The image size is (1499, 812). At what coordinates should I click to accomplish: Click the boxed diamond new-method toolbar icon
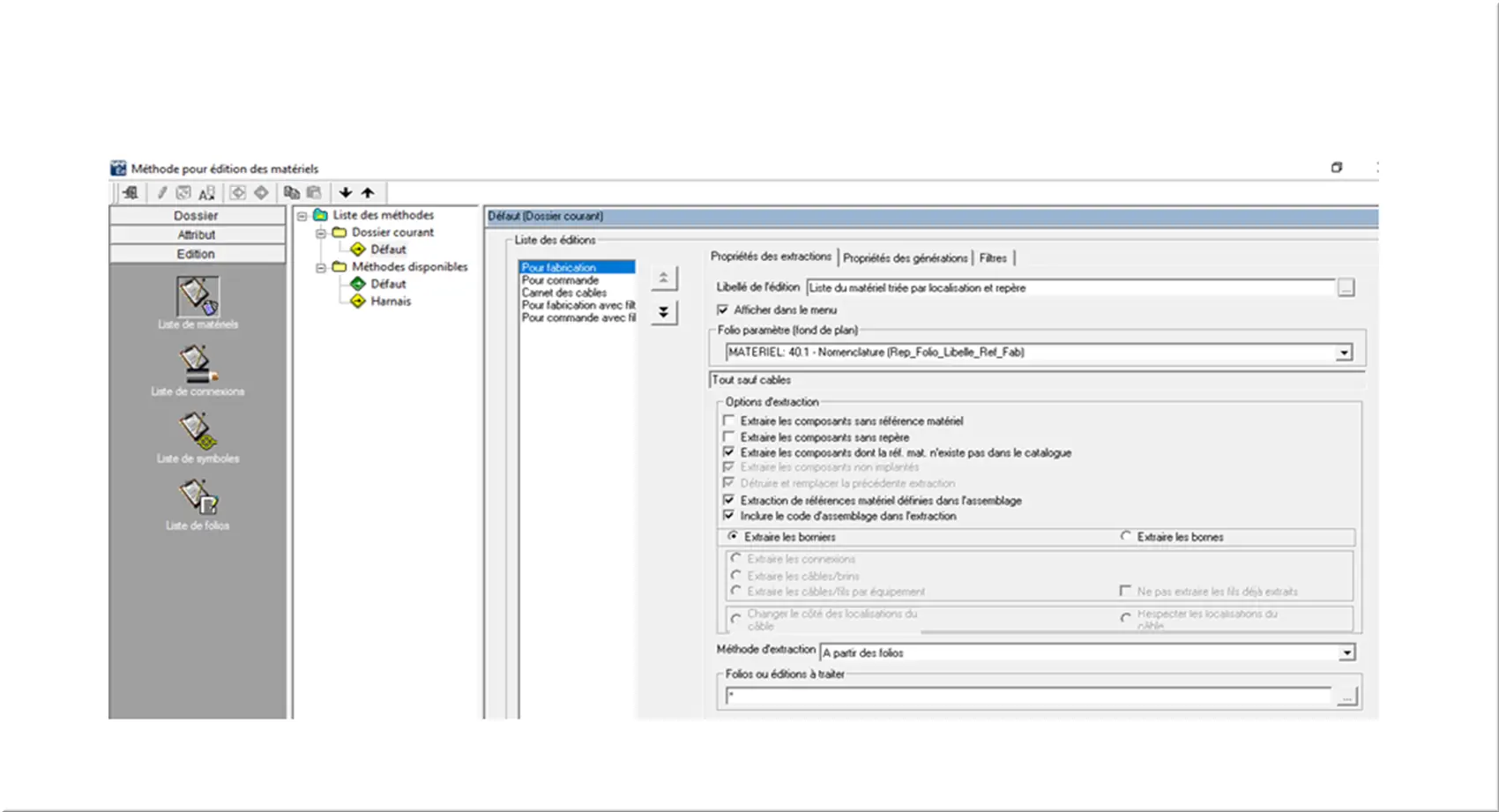click(x=237, y=192)
